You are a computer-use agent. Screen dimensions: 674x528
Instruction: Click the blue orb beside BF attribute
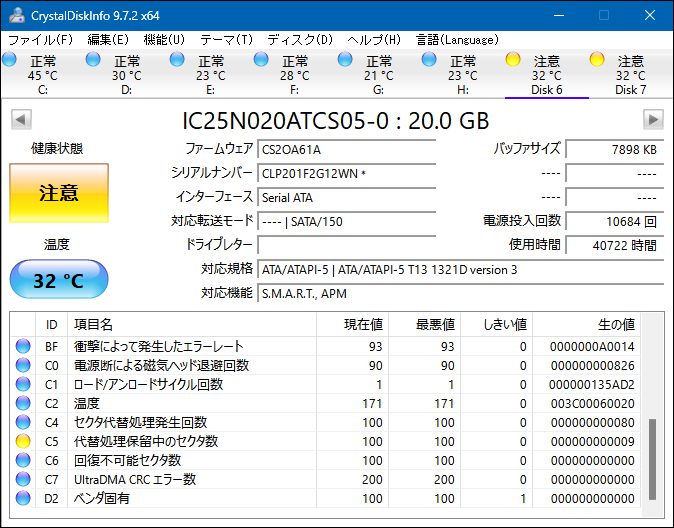pos(23,346)
